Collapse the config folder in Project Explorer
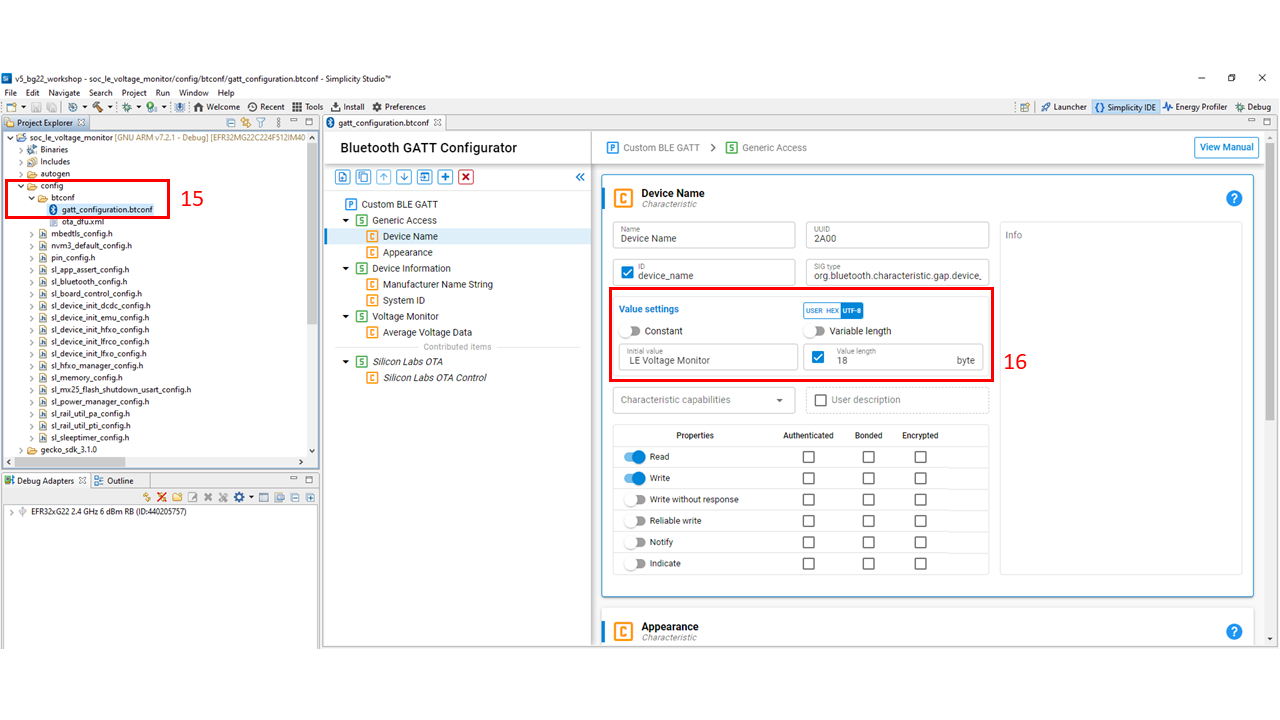Image resolution: width=1280 pixels, height=720 pixels. point(21,186)
